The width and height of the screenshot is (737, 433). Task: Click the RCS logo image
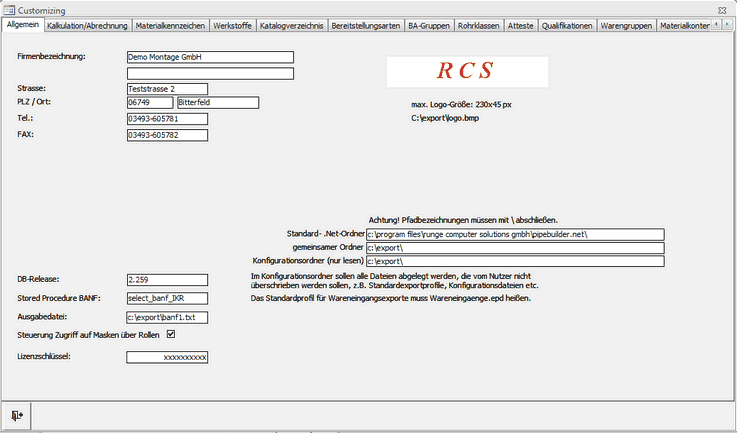click(467, 71)
